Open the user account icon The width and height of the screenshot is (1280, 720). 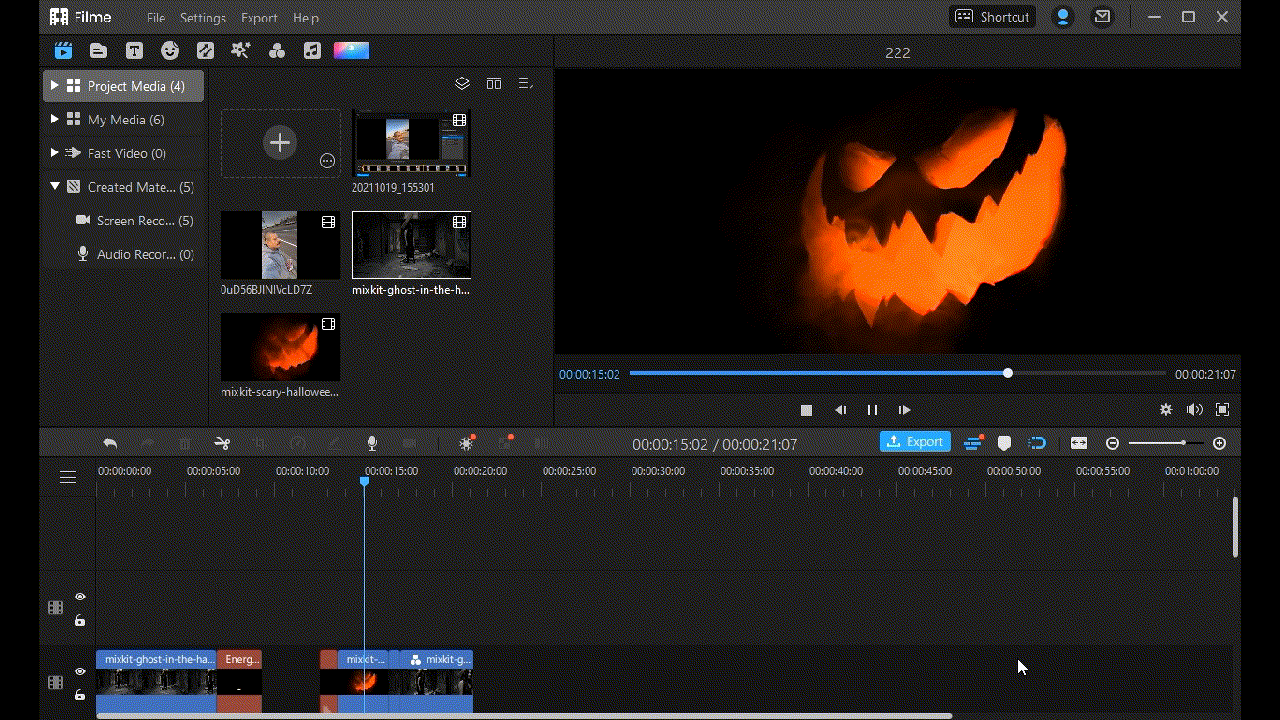point(1063,17)
